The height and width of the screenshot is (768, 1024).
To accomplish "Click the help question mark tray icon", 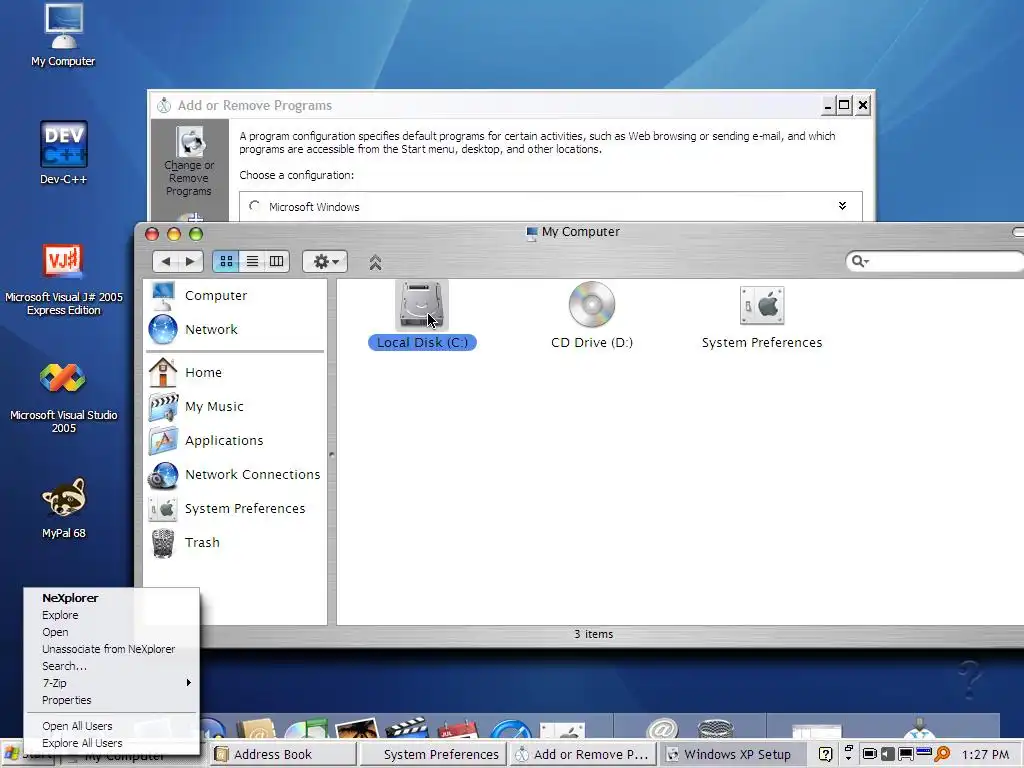I will [x=825, y=754].
